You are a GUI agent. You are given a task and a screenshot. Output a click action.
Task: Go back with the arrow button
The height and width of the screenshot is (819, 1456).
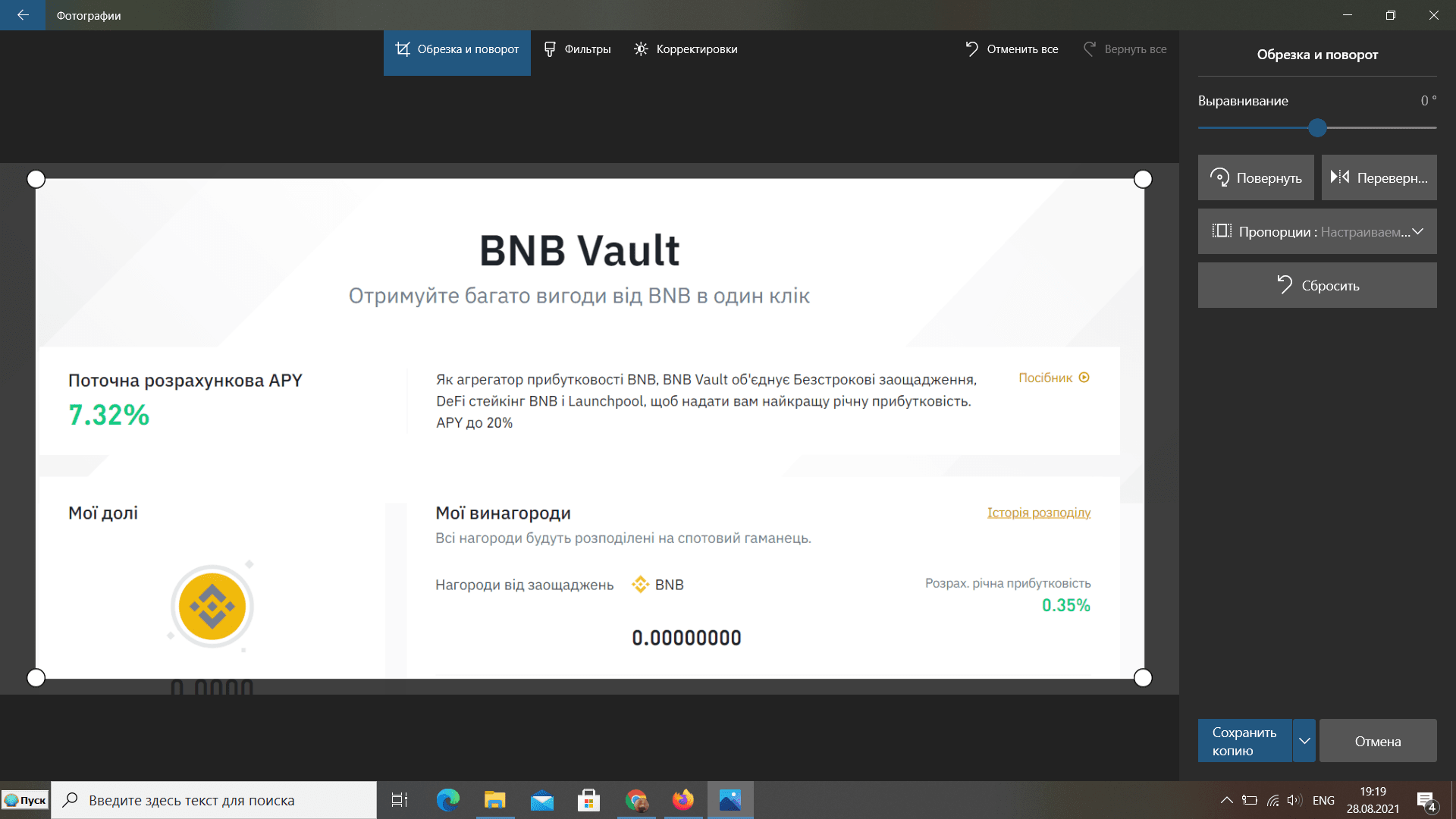[x=23, y=15]
